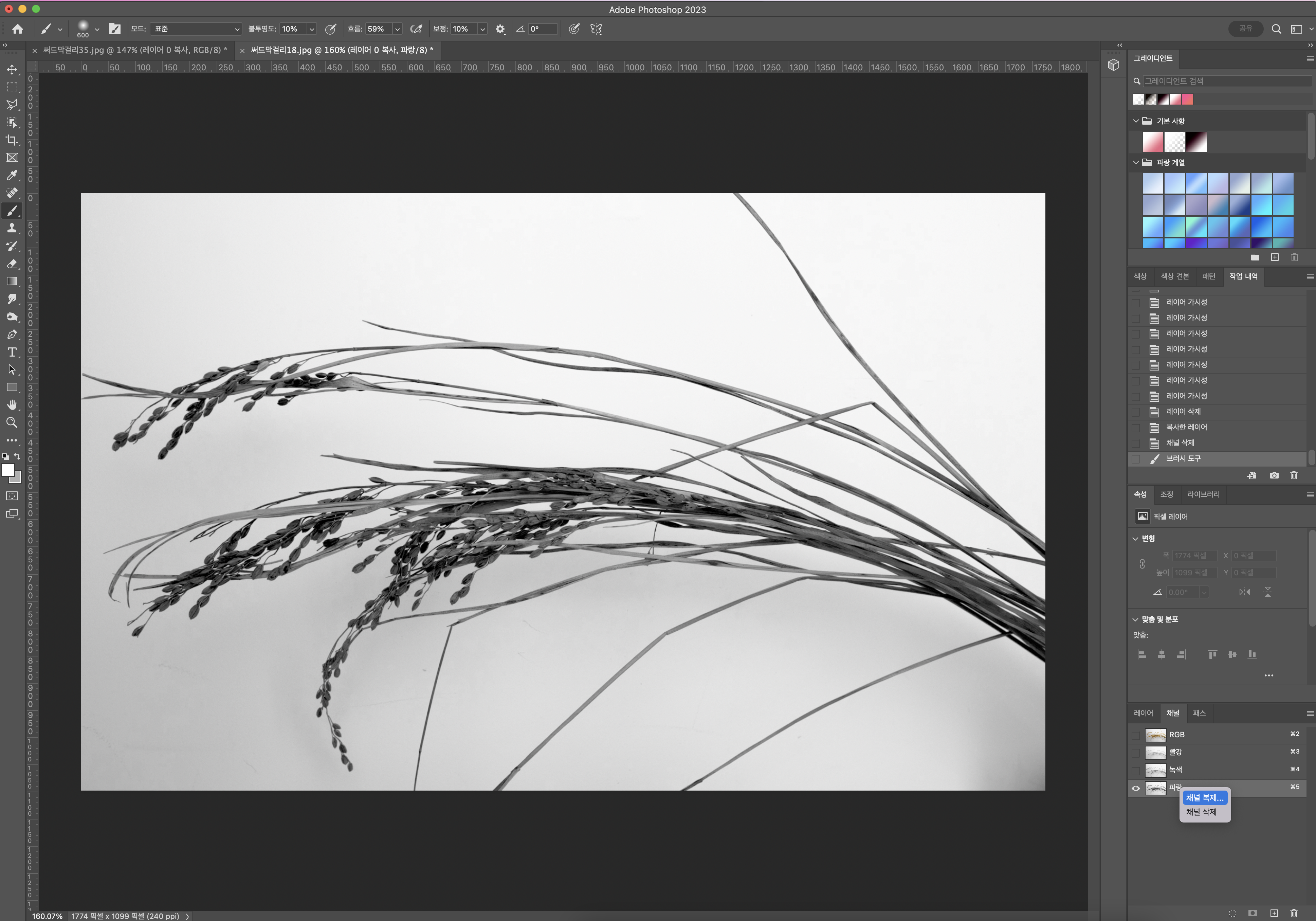Select the Move tool
The height and width of the screenshot is (921, 1316).
[12, 69]
